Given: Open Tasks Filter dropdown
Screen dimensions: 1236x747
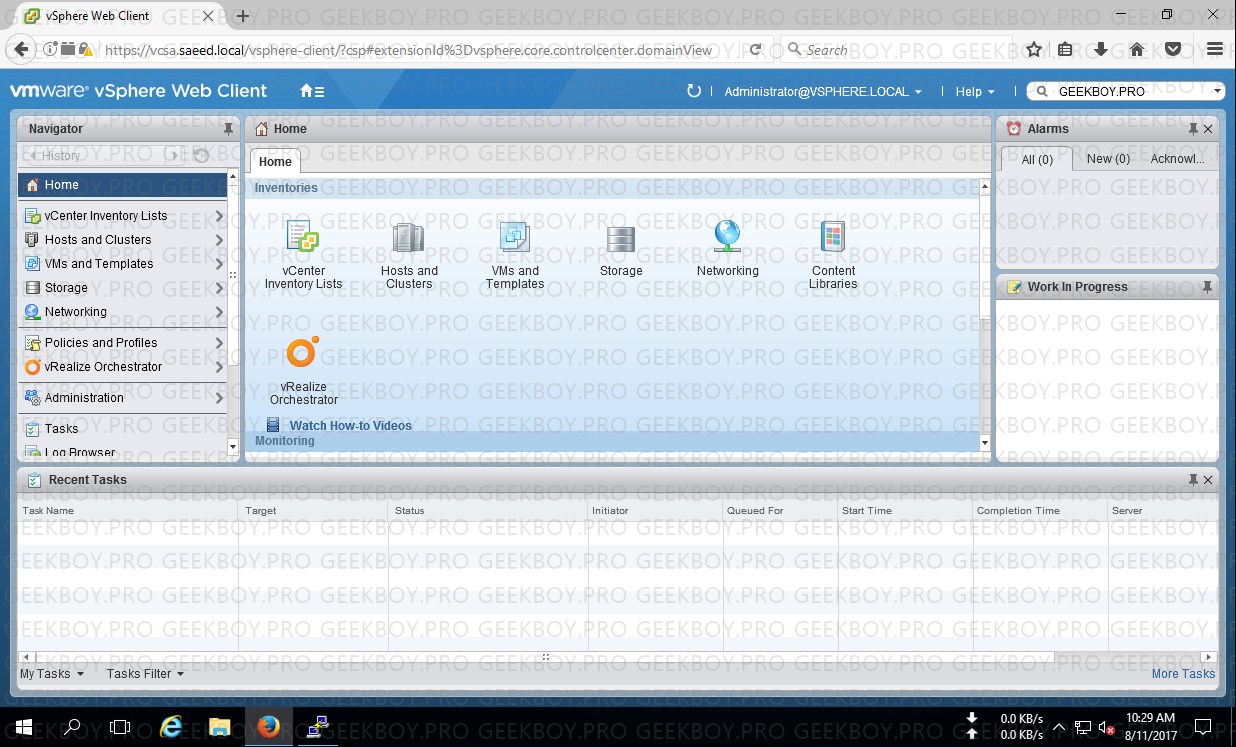Looking at the screenshot, I should pyautogui.click(x=145, y=674).
